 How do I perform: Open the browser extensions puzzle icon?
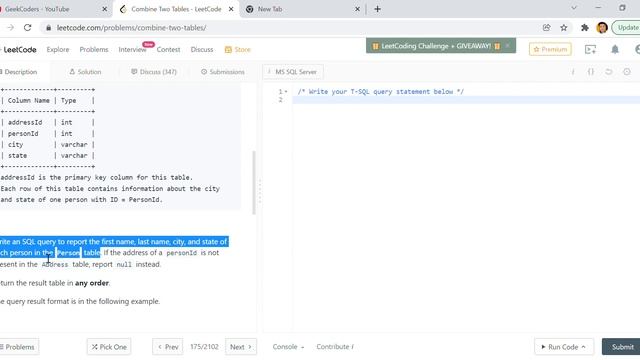[585, 28]
